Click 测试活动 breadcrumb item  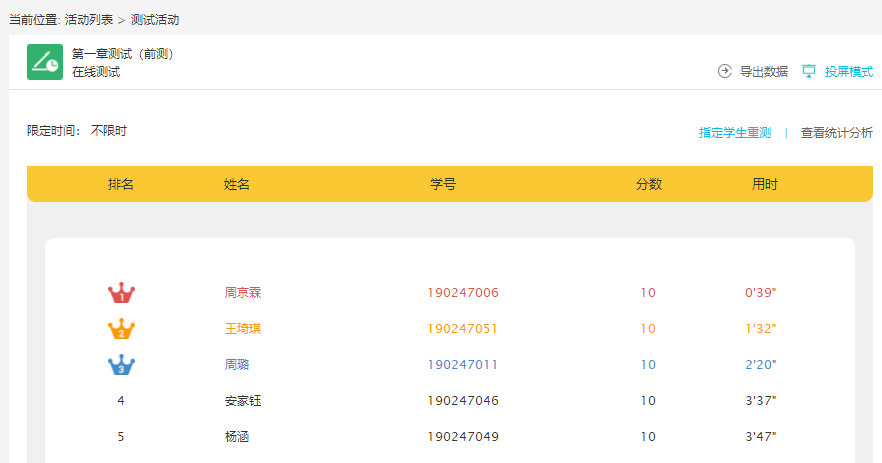pos(155,20)
